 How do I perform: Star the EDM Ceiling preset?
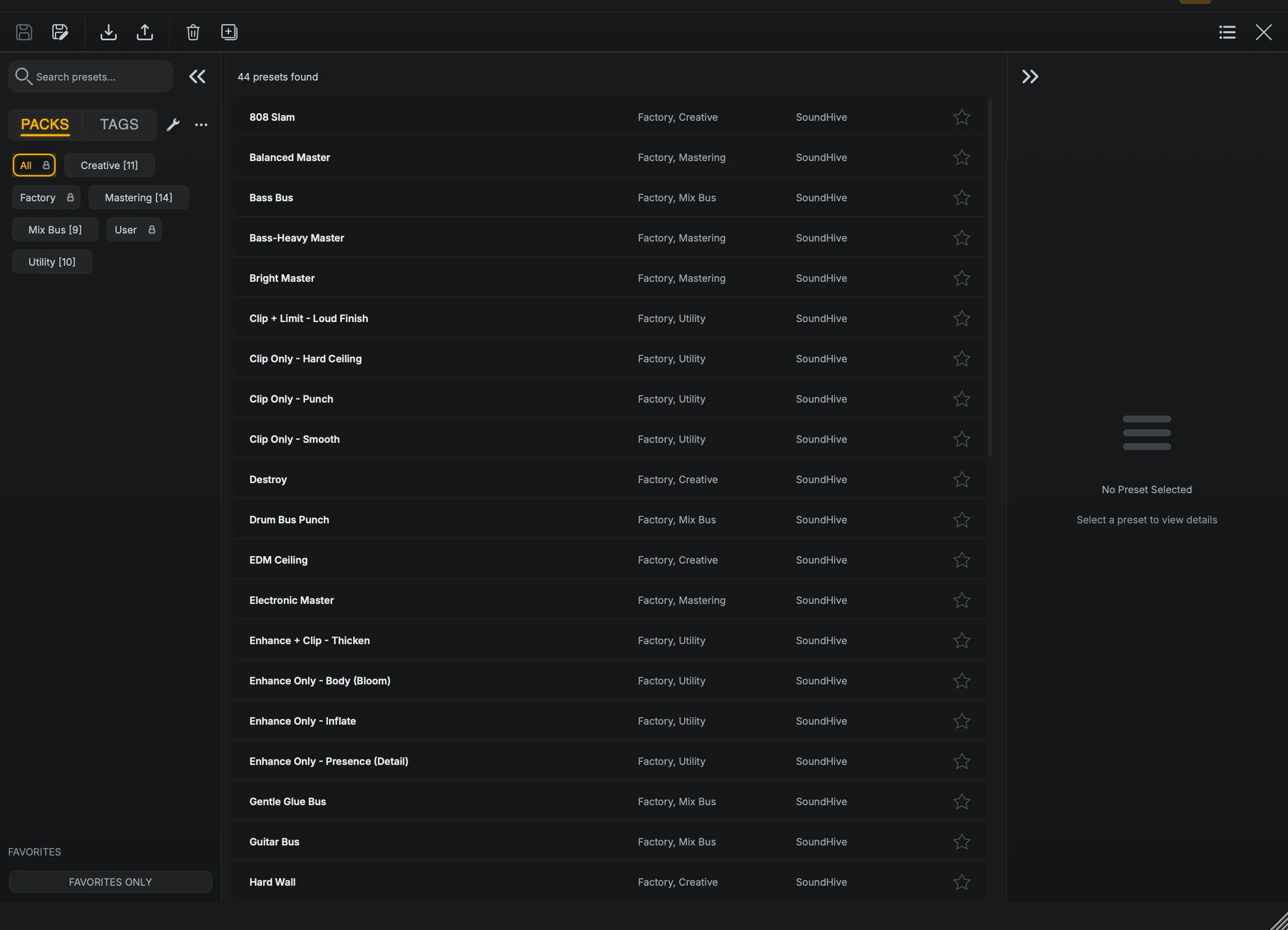pos(961,560)
